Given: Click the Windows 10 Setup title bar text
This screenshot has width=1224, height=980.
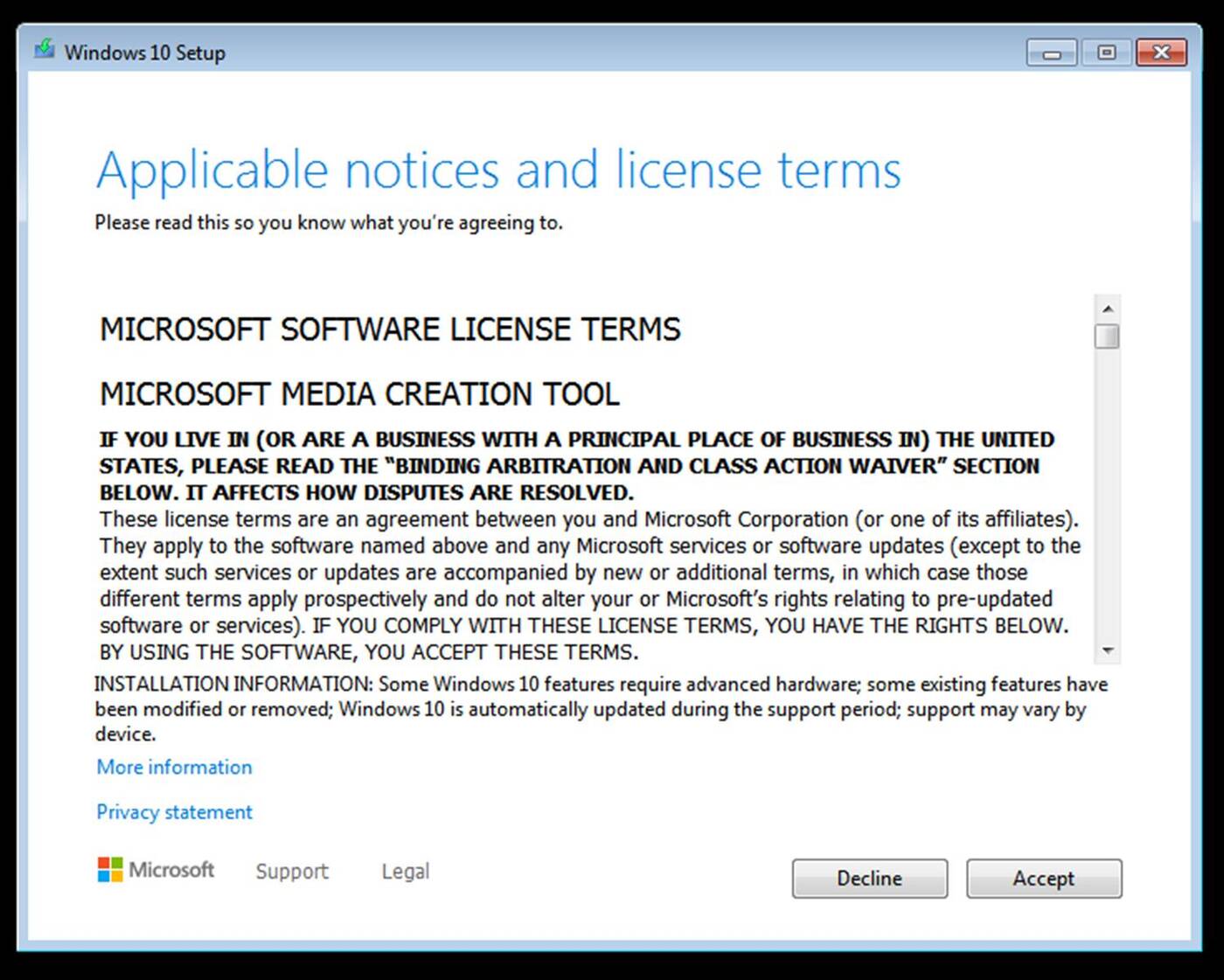Looking at the screenshot, I should click(x=144, y=52).
